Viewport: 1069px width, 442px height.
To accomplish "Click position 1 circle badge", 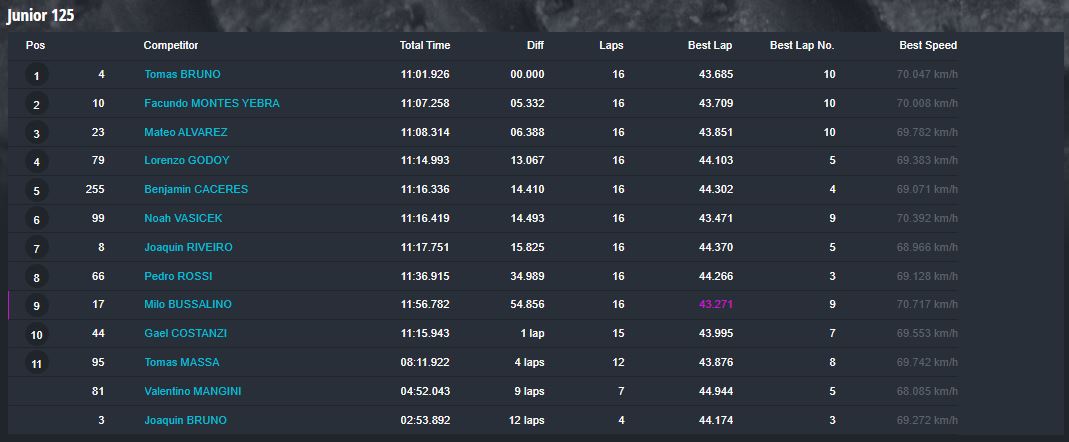I will click(x=37, y=75).
